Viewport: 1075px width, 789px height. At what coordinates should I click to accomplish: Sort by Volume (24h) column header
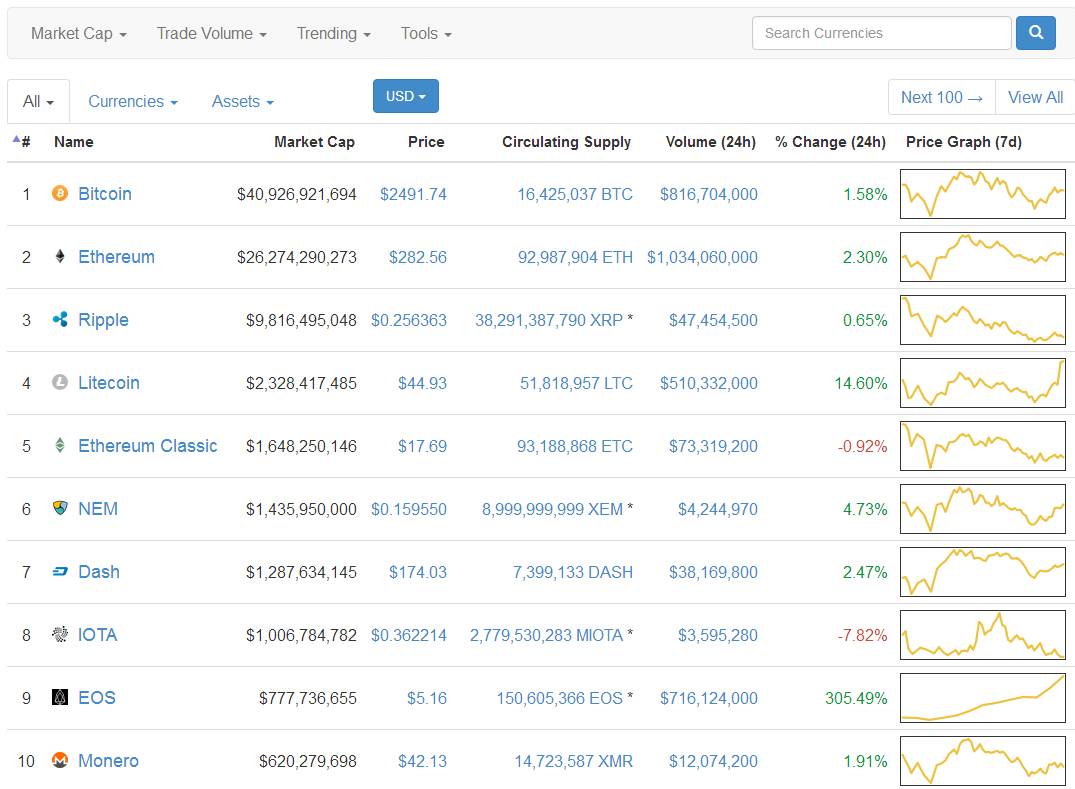pyautogui.click(x=711, y=142)
